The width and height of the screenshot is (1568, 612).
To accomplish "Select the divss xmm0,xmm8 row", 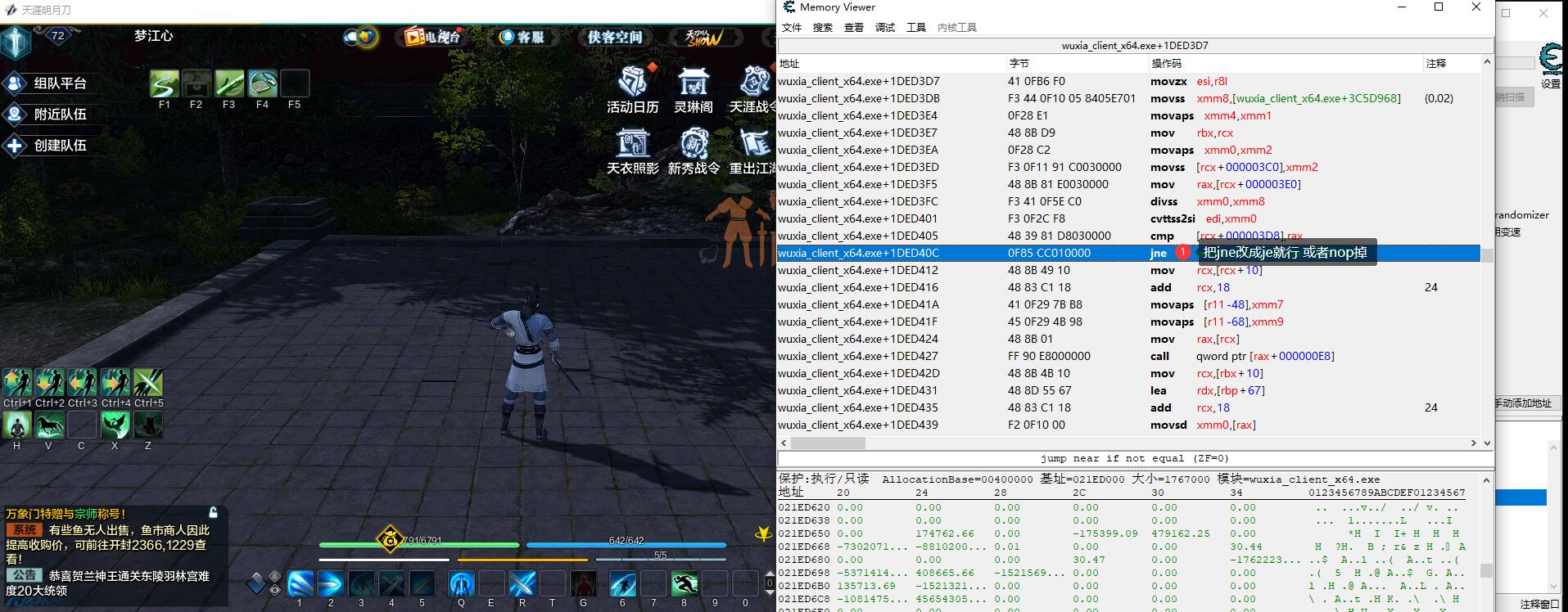I will coord(1128,202).
